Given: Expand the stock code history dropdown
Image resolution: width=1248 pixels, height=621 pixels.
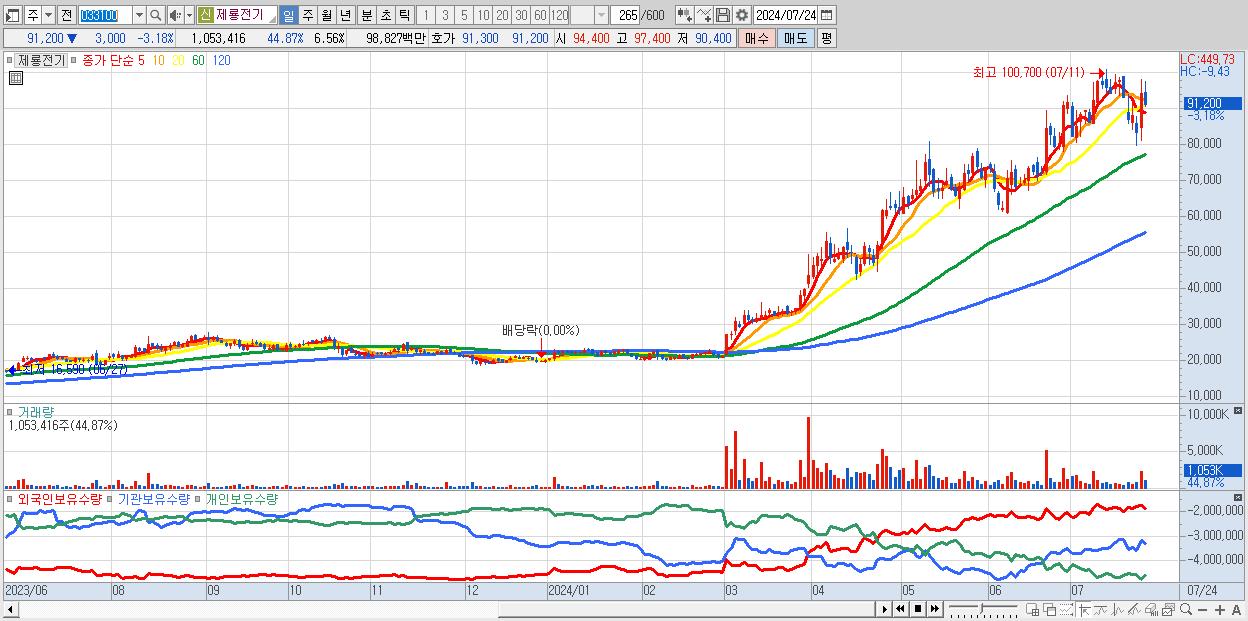Looking at the screenshot, I should tap(139, 15).
